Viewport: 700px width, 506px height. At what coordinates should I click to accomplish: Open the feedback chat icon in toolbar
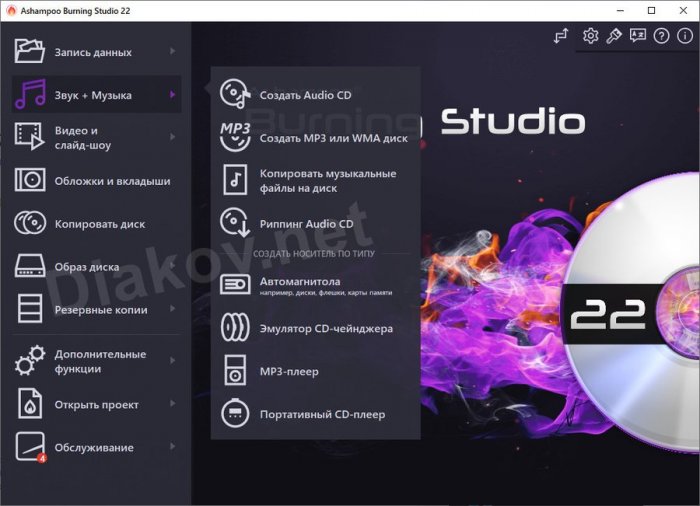(x=637, y=36)
